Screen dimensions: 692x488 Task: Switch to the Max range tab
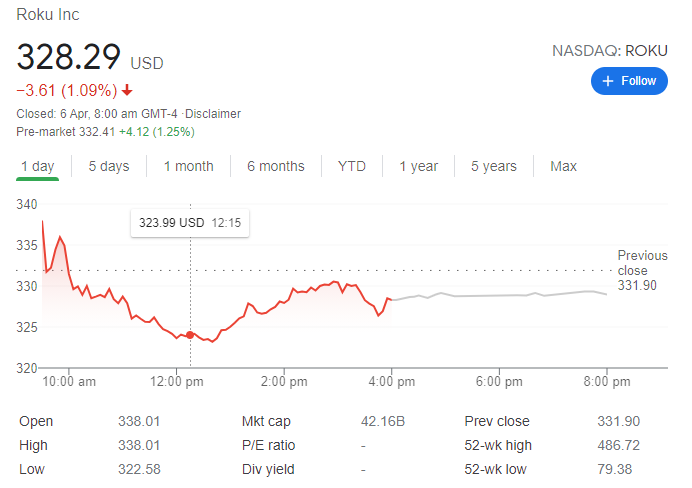[x=564, y=166]
